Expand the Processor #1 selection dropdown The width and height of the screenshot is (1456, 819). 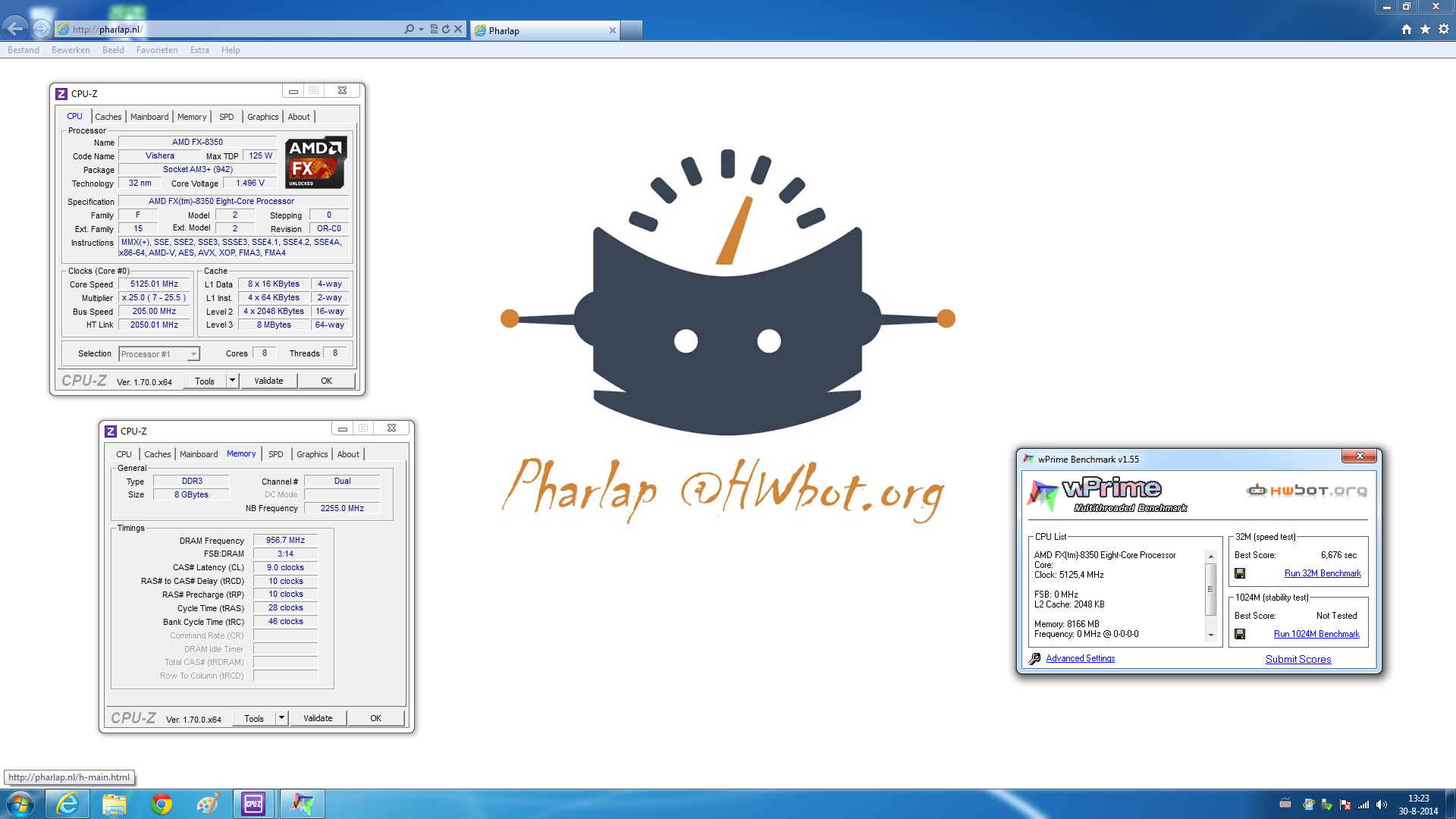click(x=193, y=354)
